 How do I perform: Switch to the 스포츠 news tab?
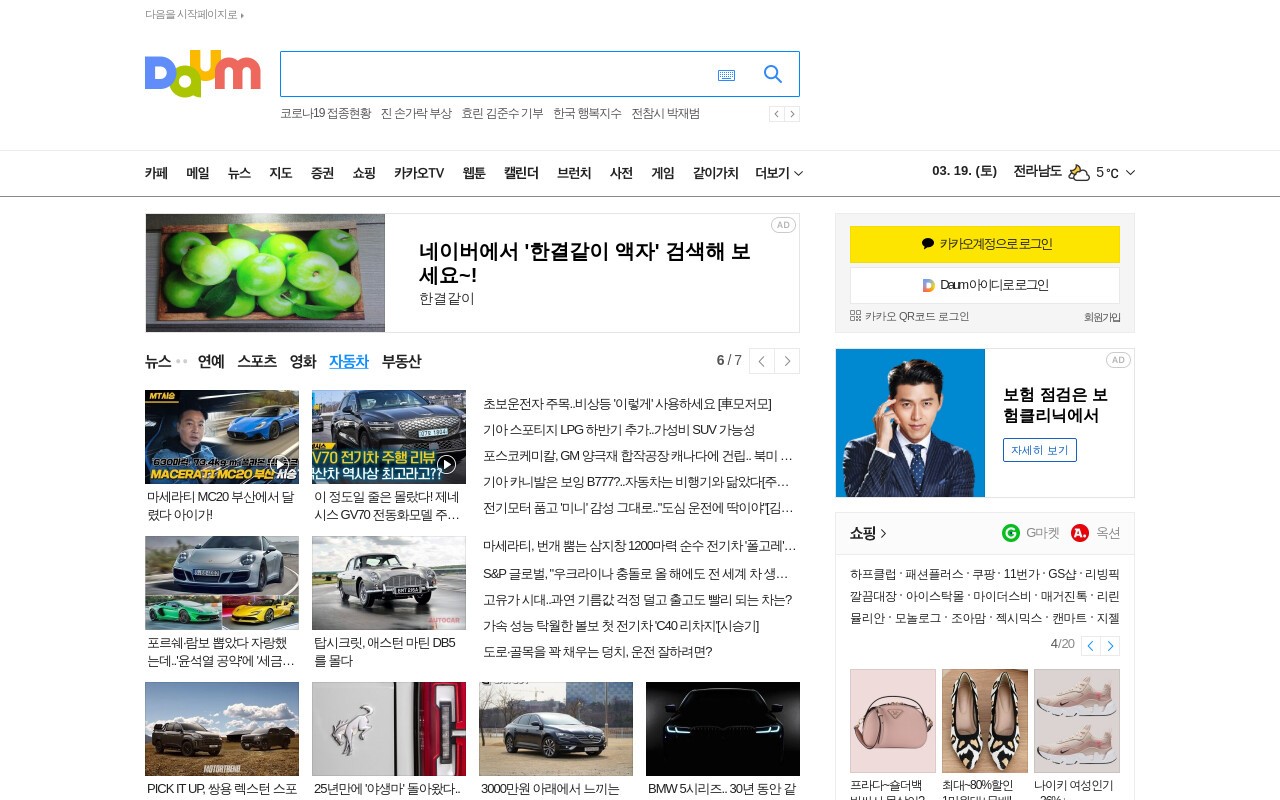click(x=257, y=361)
